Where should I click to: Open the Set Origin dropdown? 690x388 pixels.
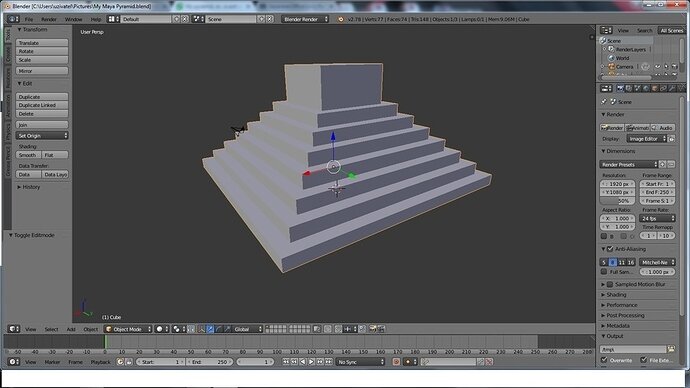(x=42, y=135)
